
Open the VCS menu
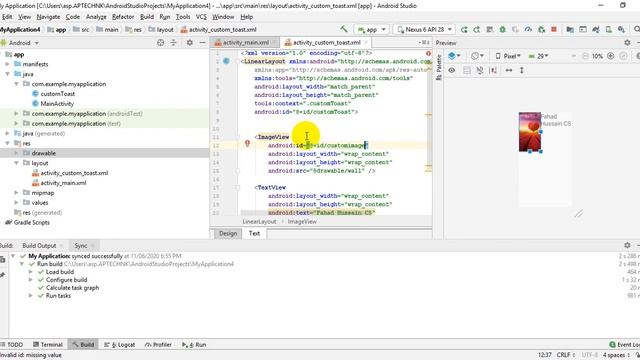tap(201, 17)
